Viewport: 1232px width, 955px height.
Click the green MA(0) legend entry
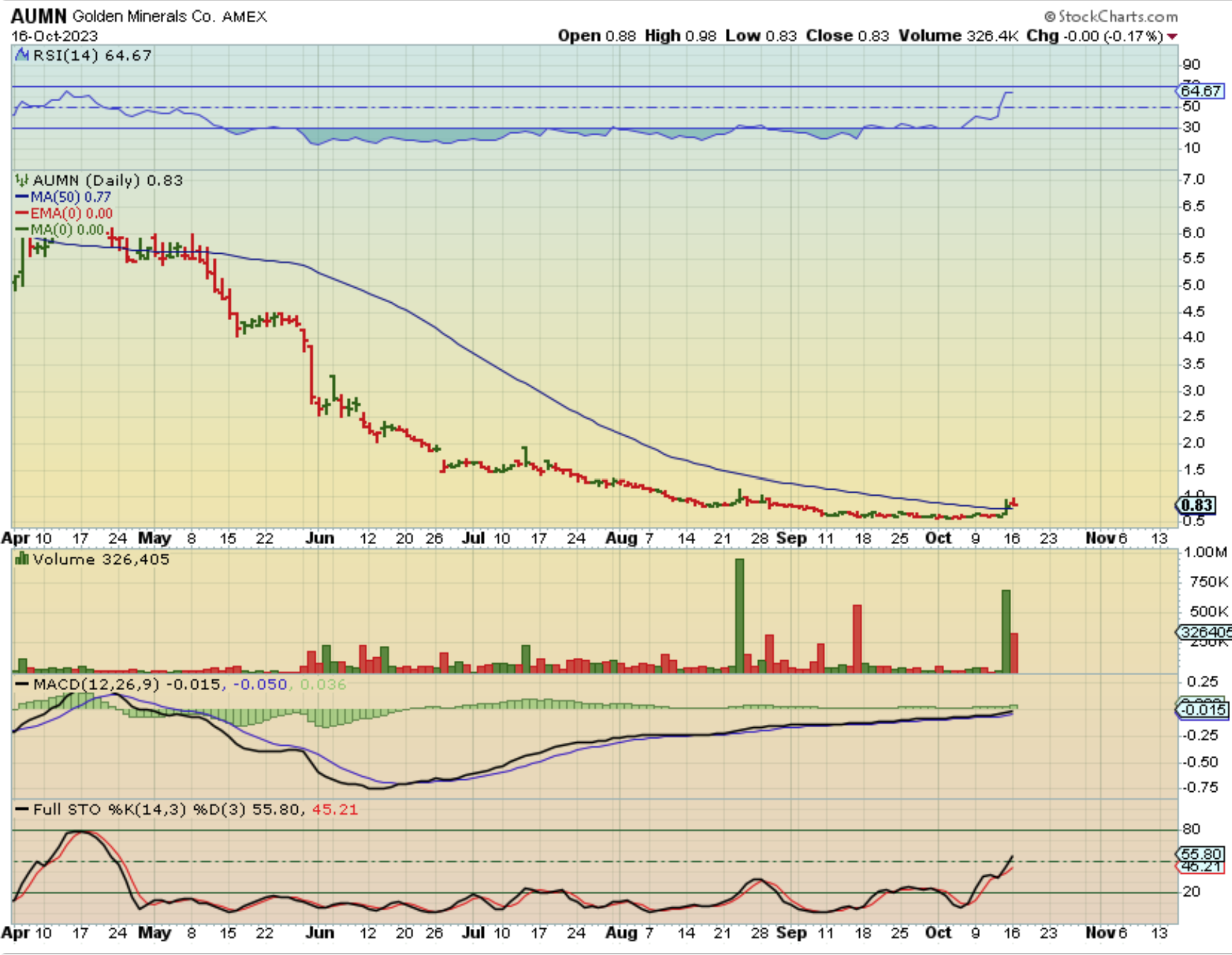(60, 230)
